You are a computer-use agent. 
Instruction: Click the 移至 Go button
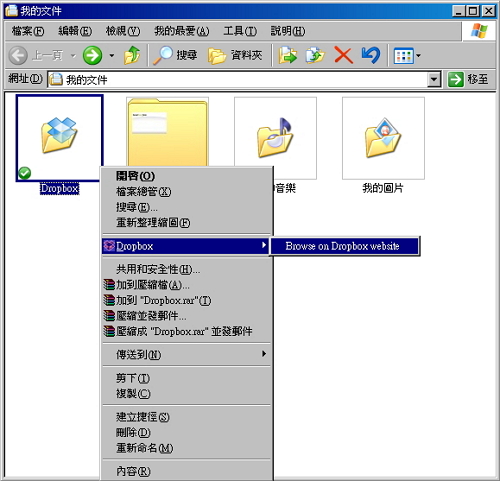point(468,79)
